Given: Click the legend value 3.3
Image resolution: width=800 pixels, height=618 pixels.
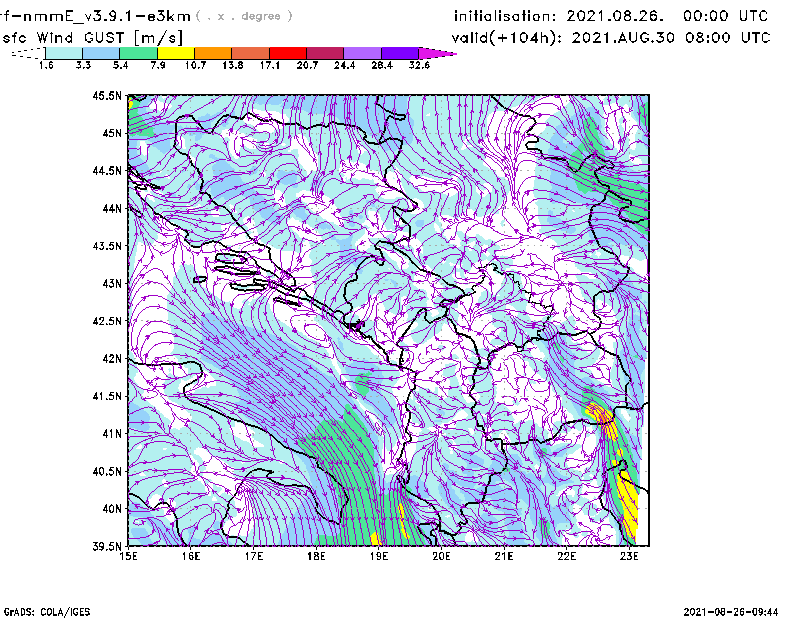Looking at the screenshot, I should click(x=83, y=65).
